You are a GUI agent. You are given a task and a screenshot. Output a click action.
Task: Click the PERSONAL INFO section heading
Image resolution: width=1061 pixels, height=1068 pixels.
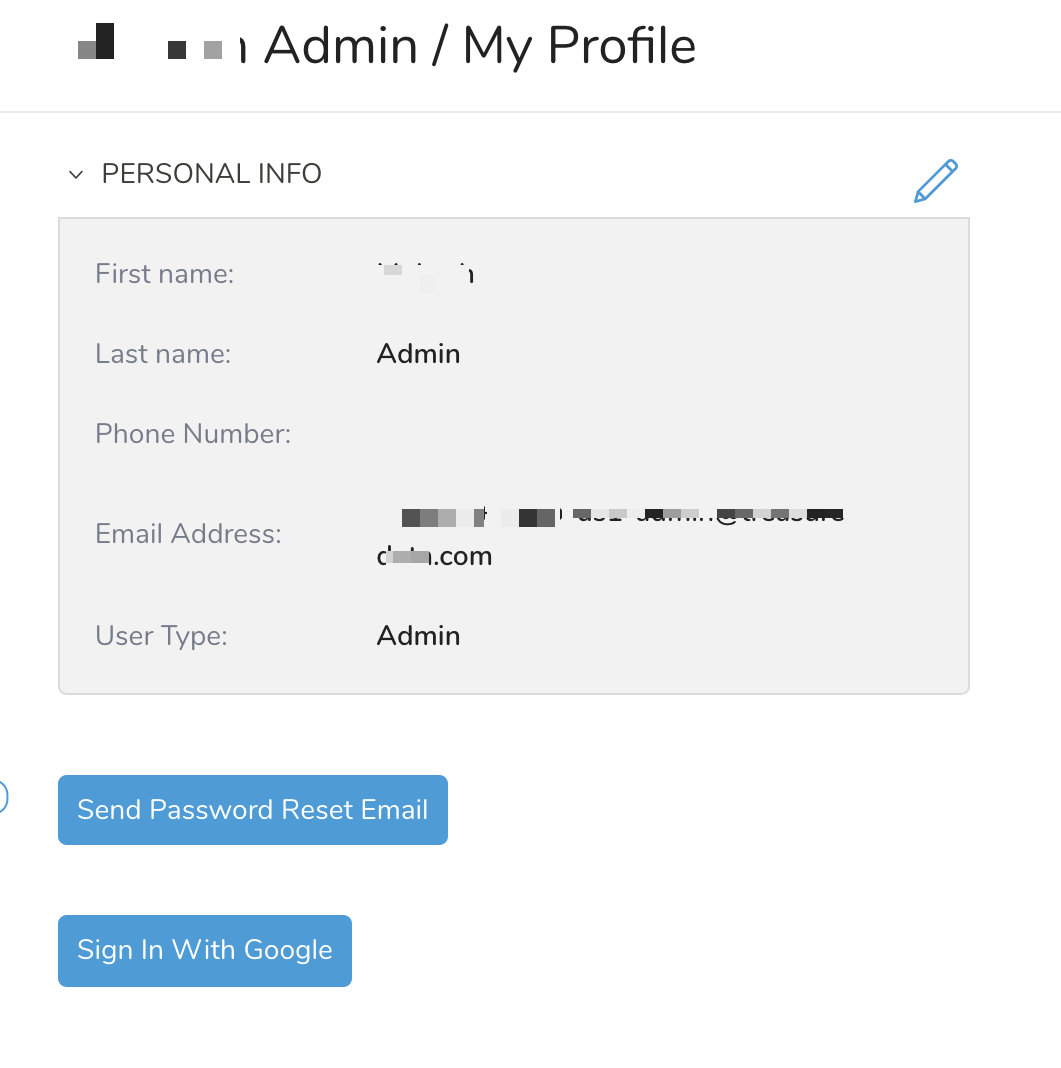212,174
